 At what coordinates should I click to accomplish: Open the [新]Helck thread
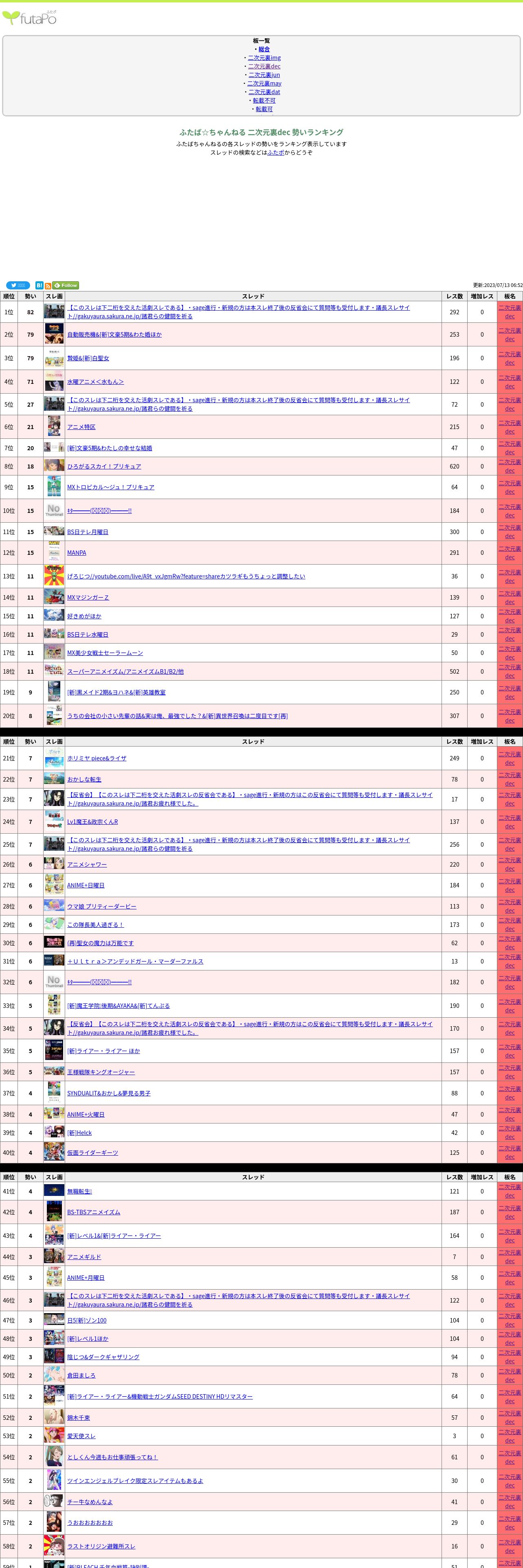coord(80,1133)
